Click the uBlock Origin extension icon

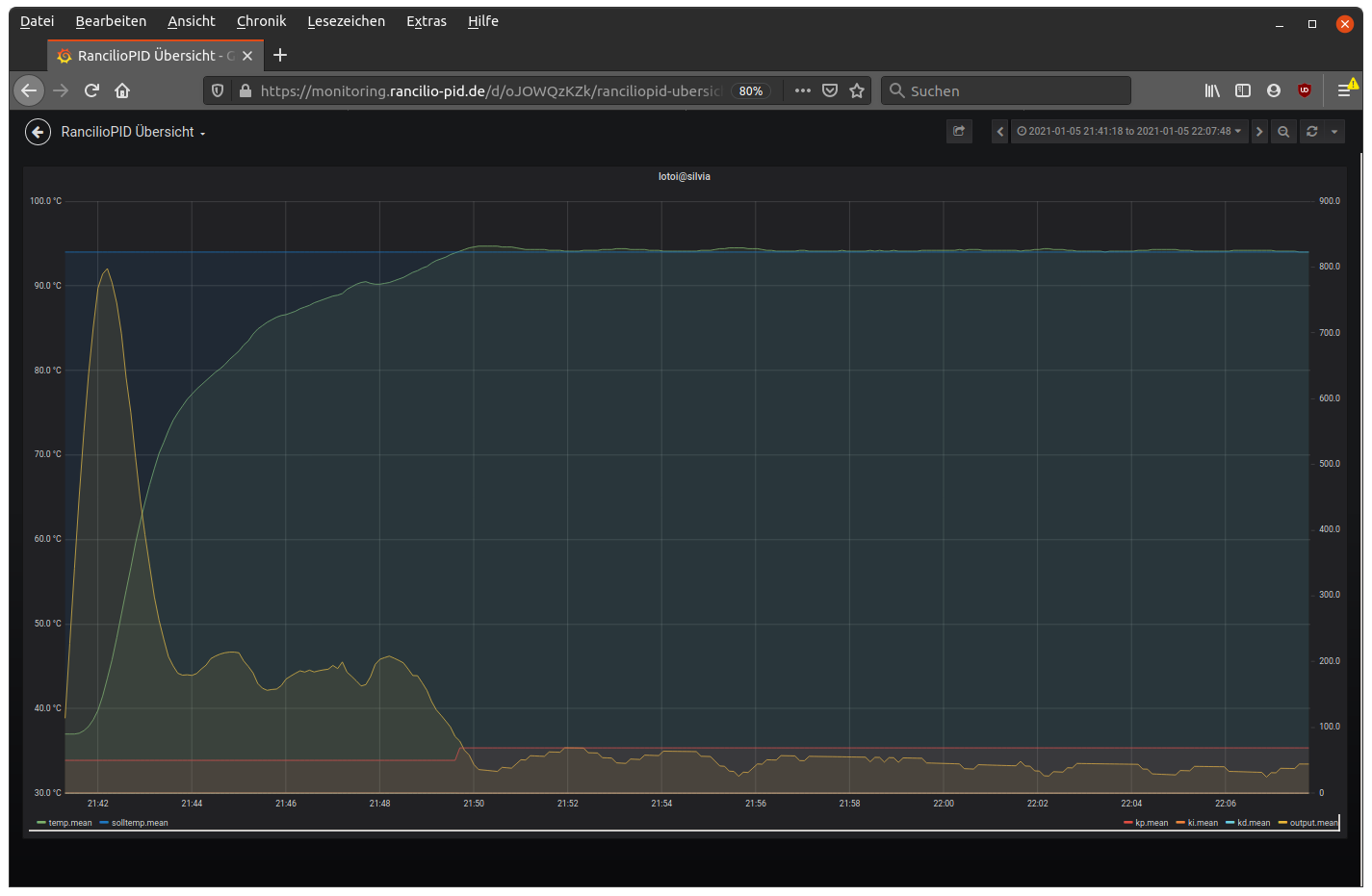pyautogui.click(x=1305, y=90)
